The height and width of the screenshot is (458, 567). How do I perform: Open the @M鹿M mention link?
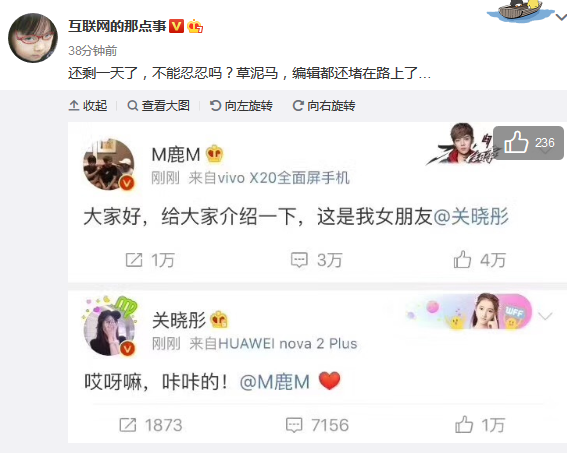click(275, 382)
